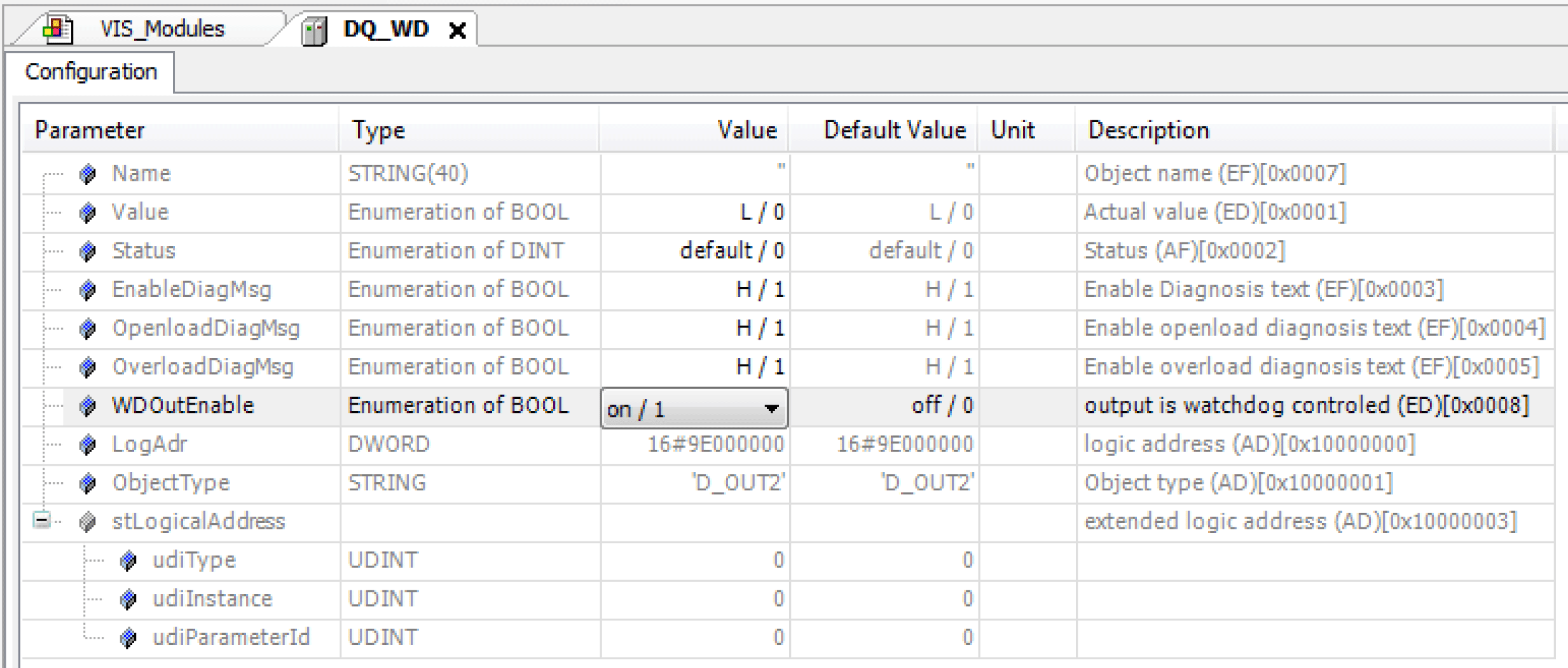Click the Unit column header
The width and height of the screenshot is (1568, 668).
point(1027,130)
